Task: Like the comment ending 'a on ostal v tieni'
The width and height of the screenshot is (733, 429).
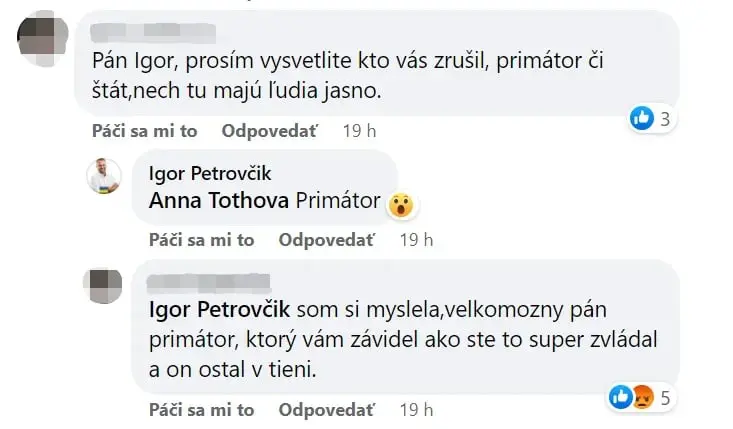Action: 201,410
